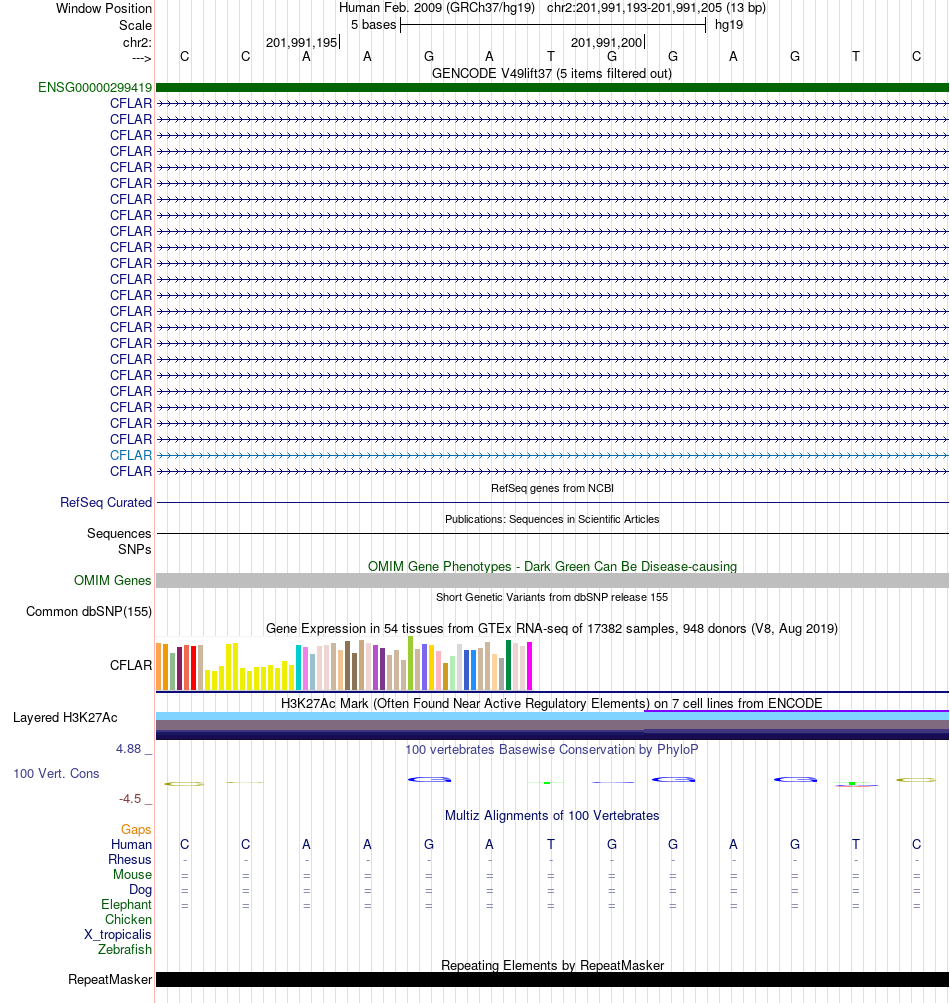Click the Multiz Alignments of 100 Vertebrates title
The height and width of the screenshot is (1003, 950).
(x=551, y=816)
